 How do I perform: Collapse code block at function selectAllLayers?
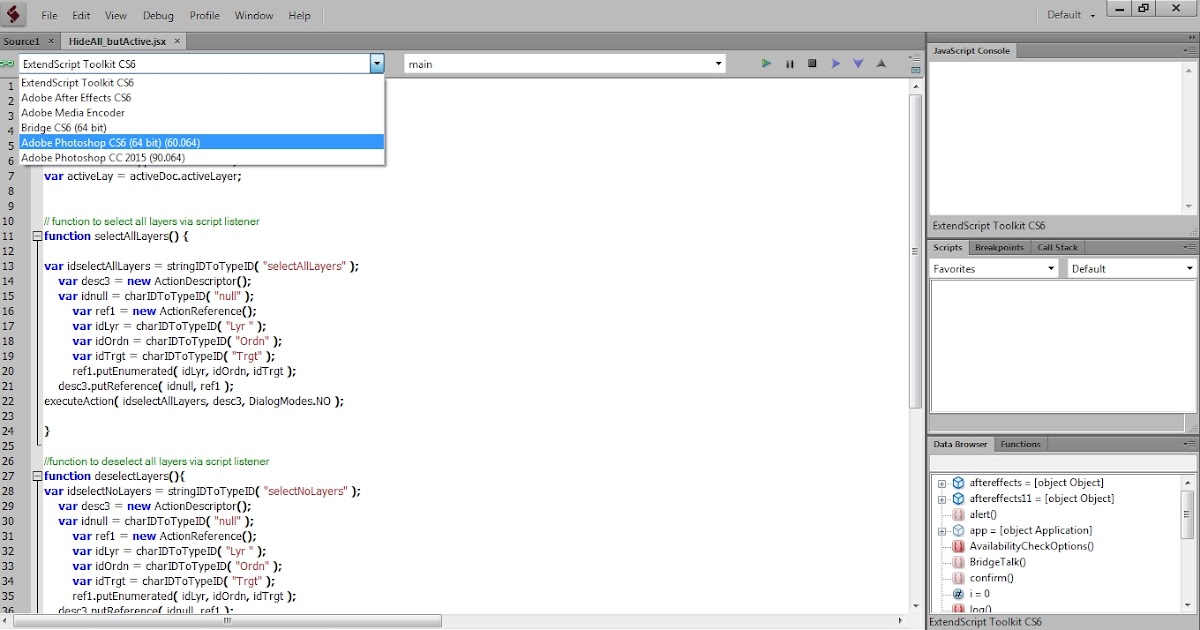point(37,236)
